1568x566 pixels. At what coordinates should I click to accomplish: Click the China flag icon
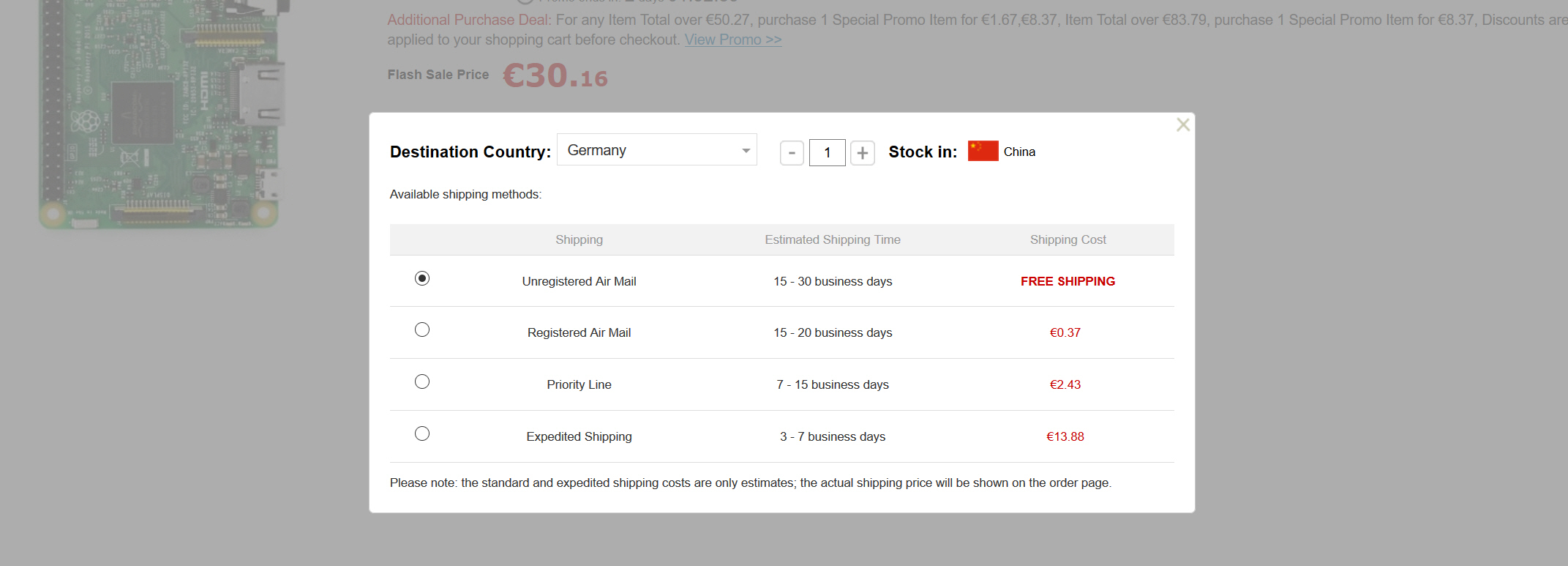tap(983, 151)
